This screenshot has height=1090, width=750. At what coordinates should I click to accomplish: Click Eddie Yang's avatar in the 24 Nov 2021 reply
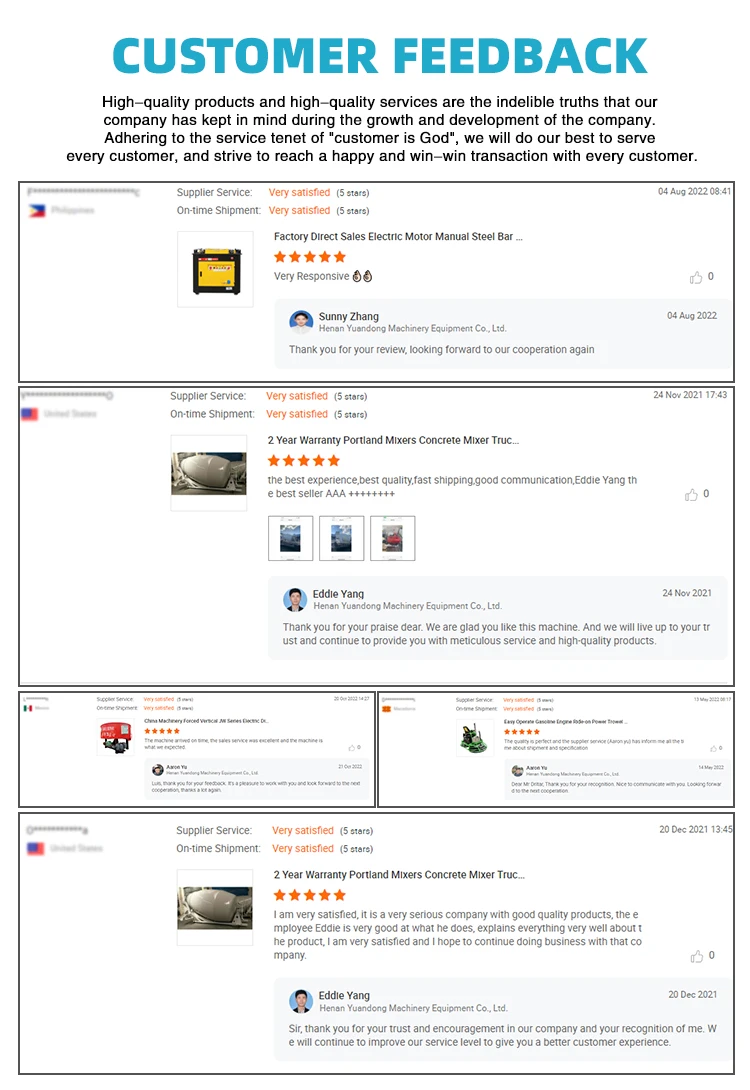point(295,599)
